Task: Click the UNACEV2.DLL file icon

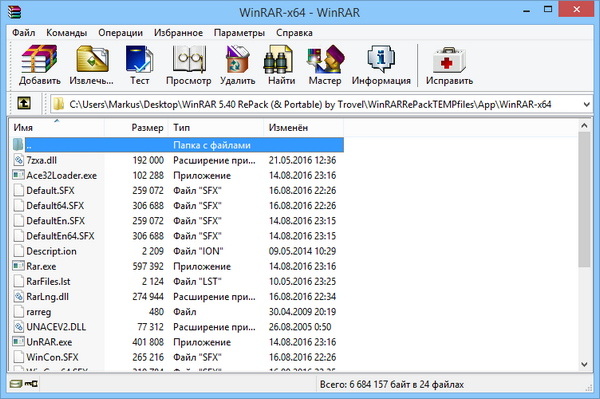Action: point(18,326)
